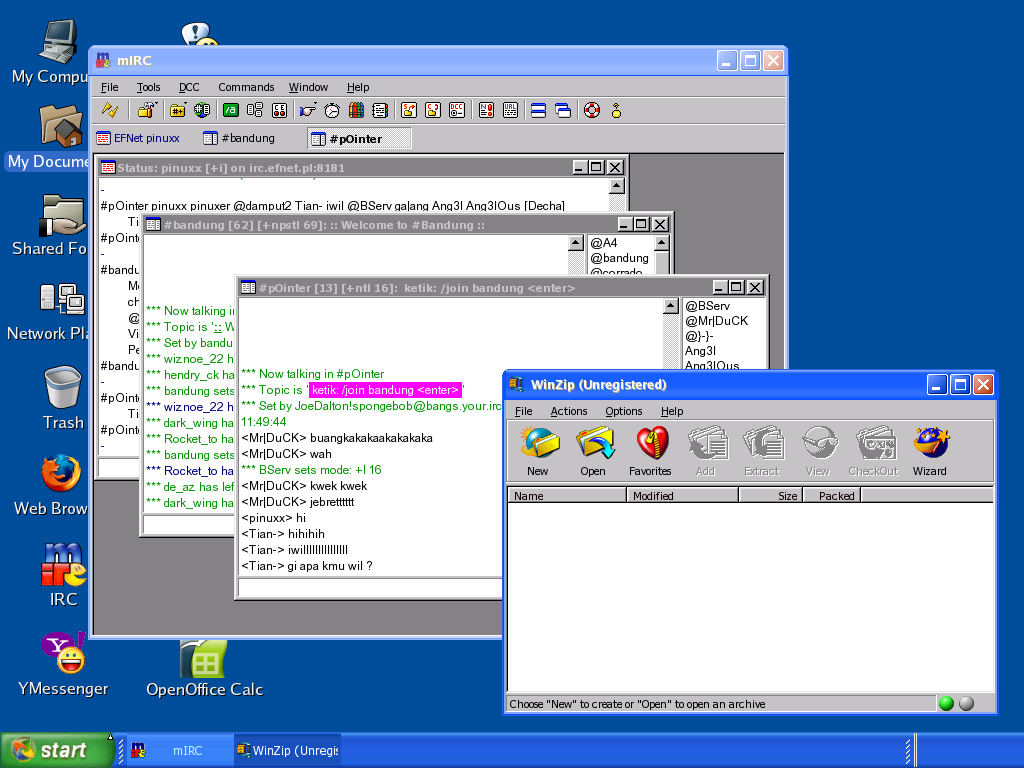Open mIRC Help lifebuoy icon
1024x768 pixels.
coord(592,110)
